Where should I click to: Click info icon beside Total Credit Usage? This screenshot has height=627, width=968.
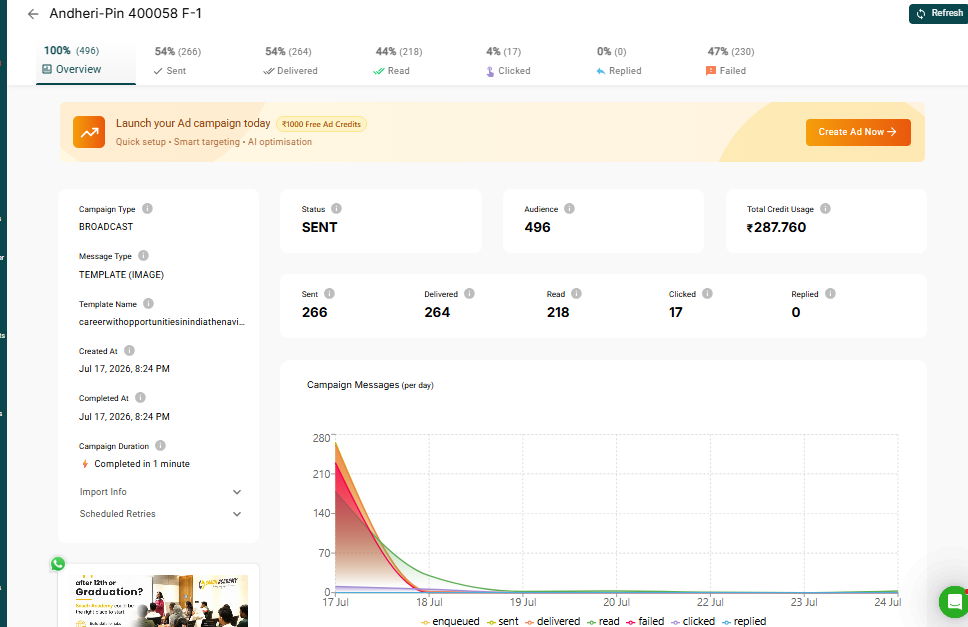pos(825,209)
